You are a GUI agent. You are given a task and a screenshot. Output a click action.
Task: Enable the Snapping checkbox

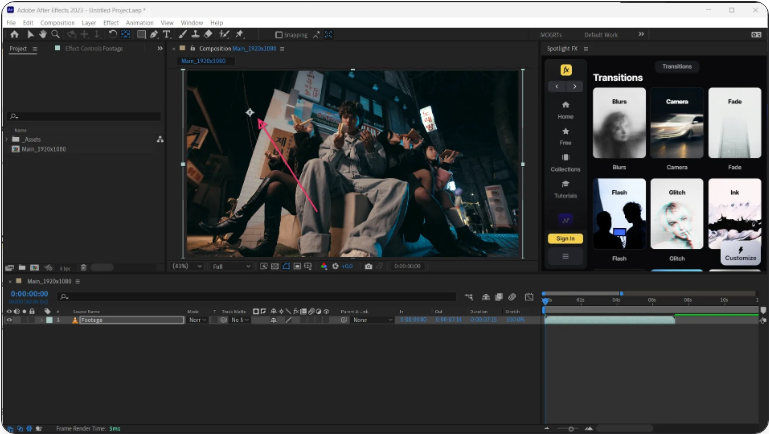click(x=281, y=34)
